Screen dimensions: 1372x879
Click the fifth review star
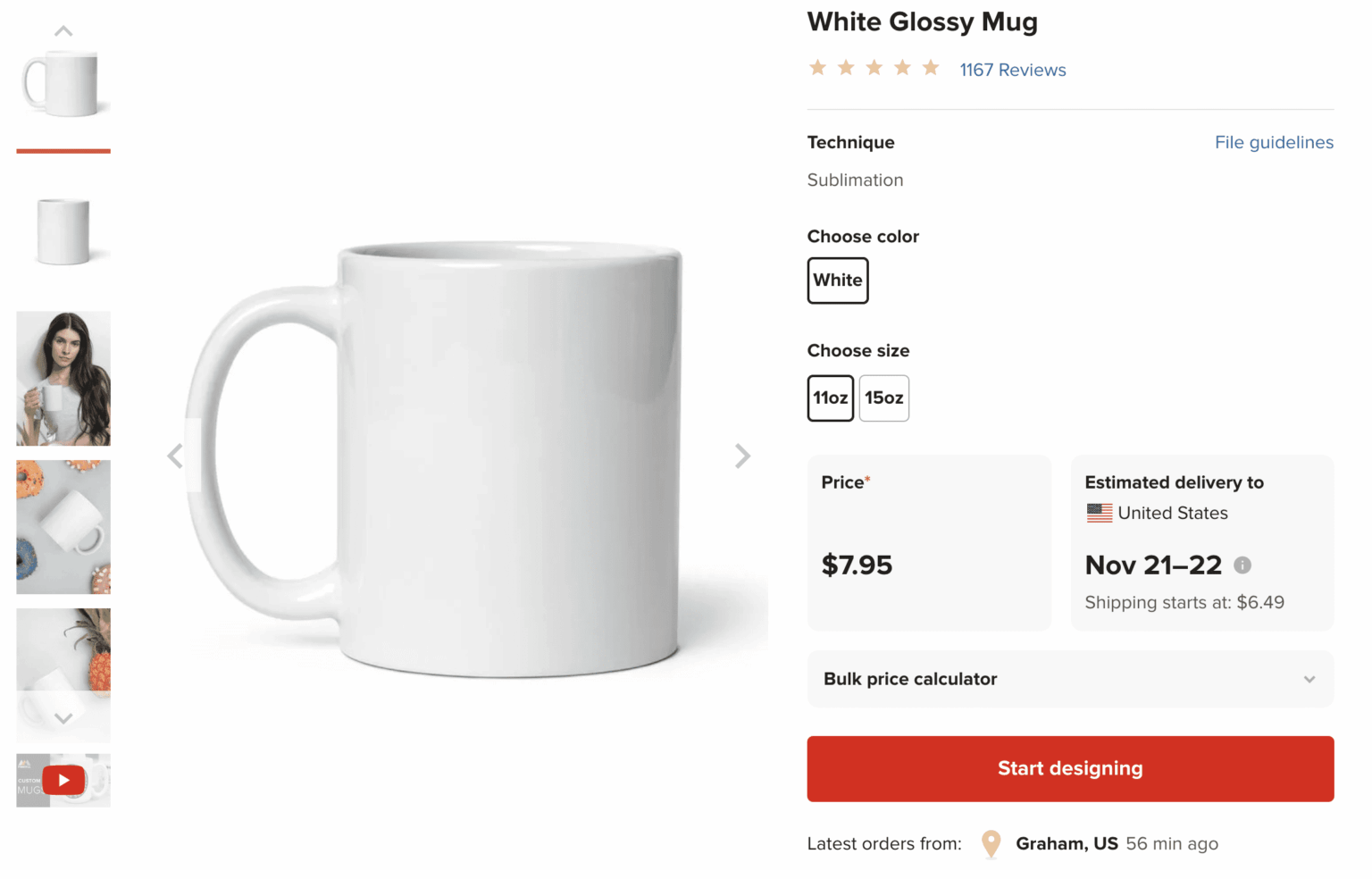pos(931,67)
